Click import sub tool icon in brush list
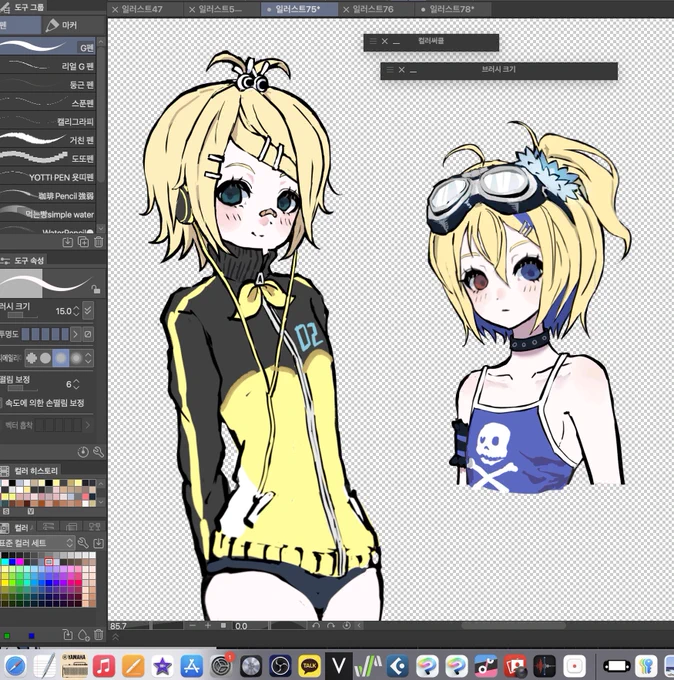 click(x=67, y=242)
